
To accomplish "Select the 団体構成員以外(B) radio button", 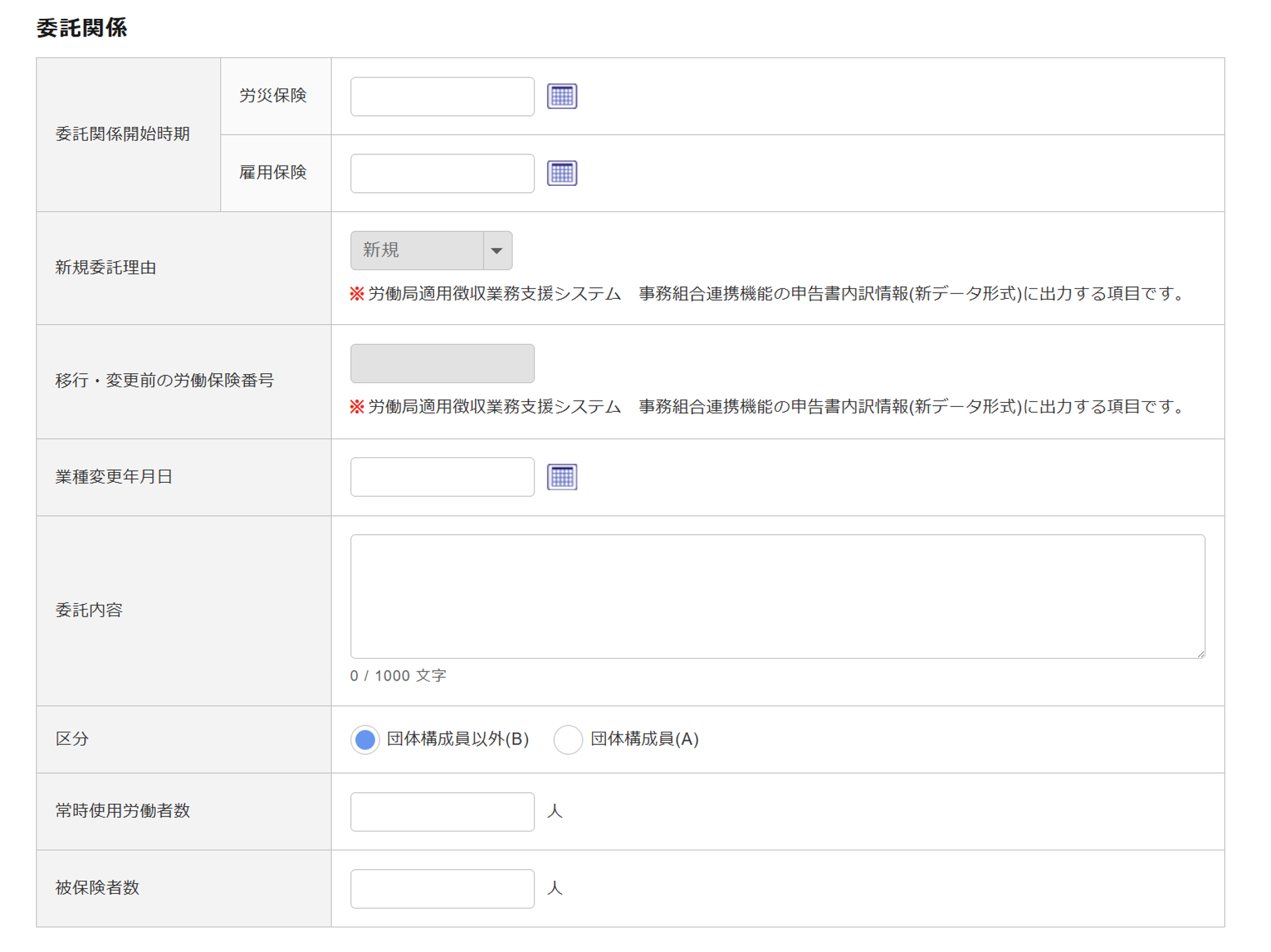I will [x=365, y=739].
